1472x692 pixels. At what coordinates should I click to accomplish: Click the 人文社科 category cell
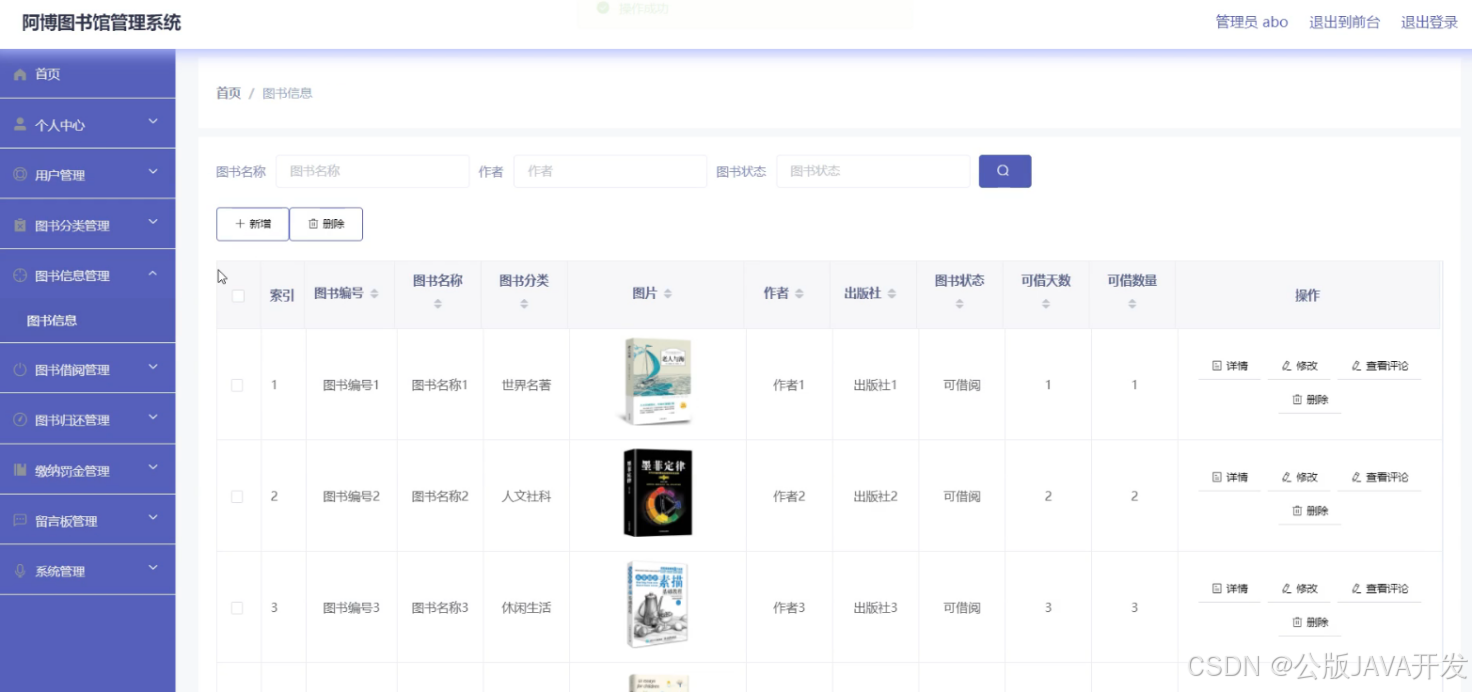click(526, 496)
